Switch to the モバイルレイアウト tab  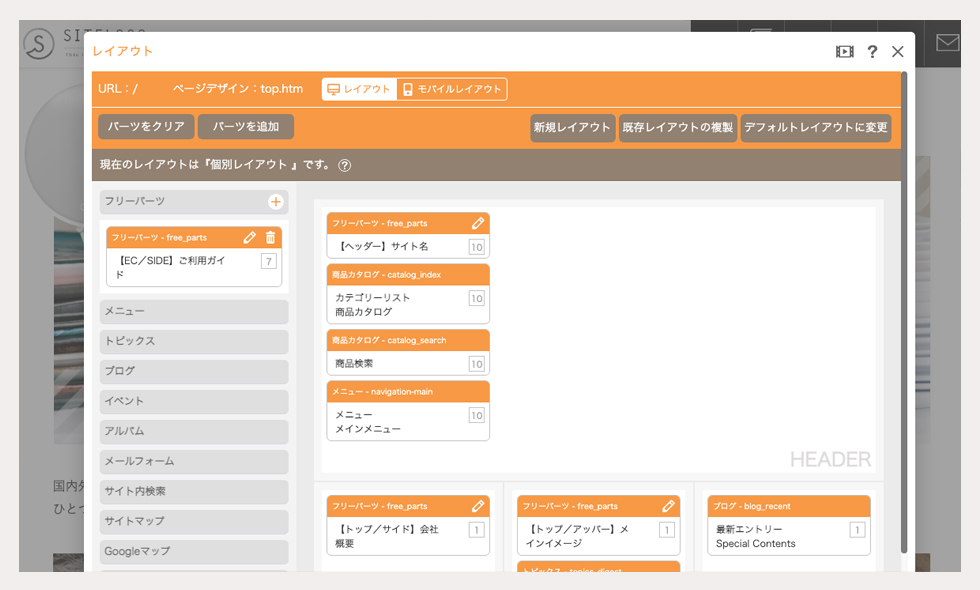coord(455,89)
